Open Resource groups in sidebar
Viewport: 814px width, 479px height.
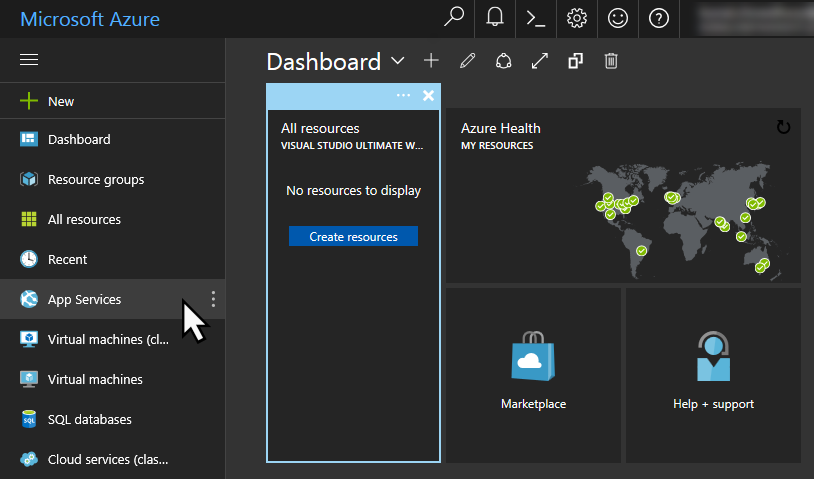coord(113,179)
